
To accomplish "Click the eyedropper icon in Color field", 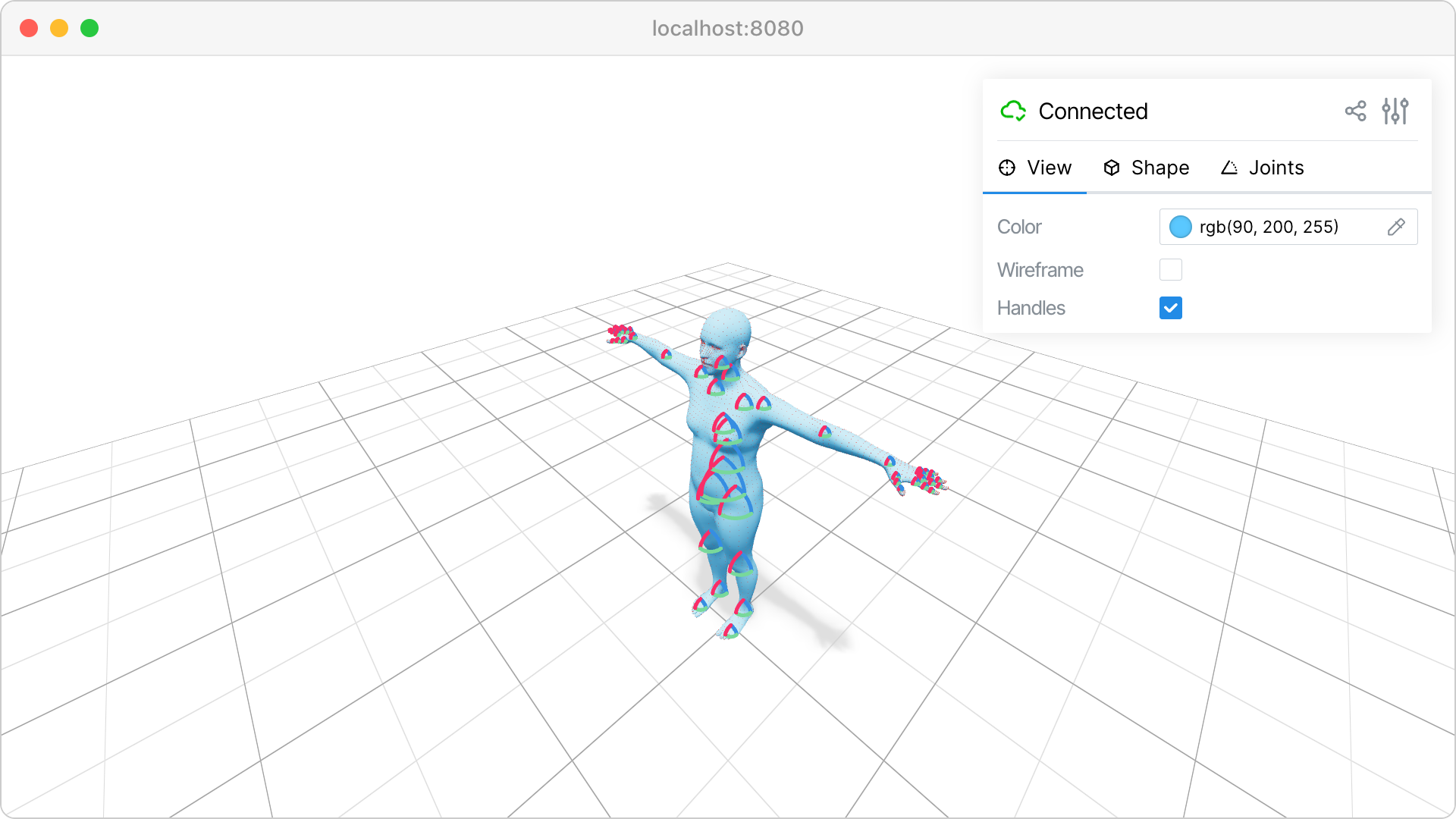I will coord(1396,227).
